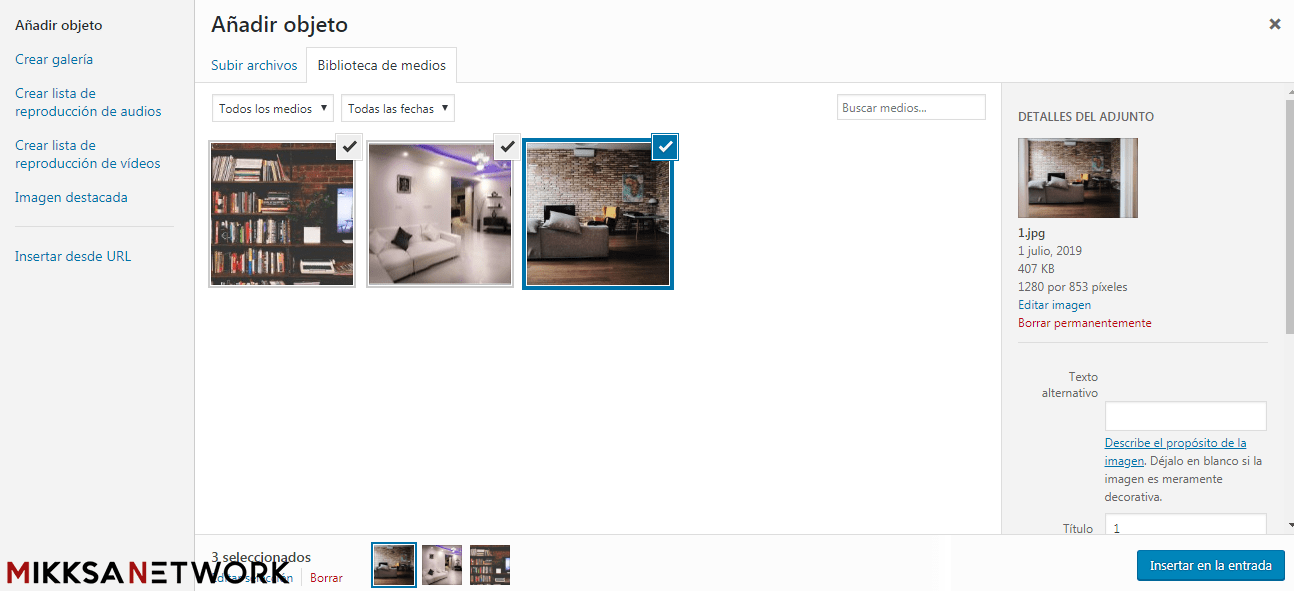This screenshot has width=1294, height=591.
Task: Click the attachment details scrollbar down arrow
Action: pyautogui.click(x=1289, y=525)
